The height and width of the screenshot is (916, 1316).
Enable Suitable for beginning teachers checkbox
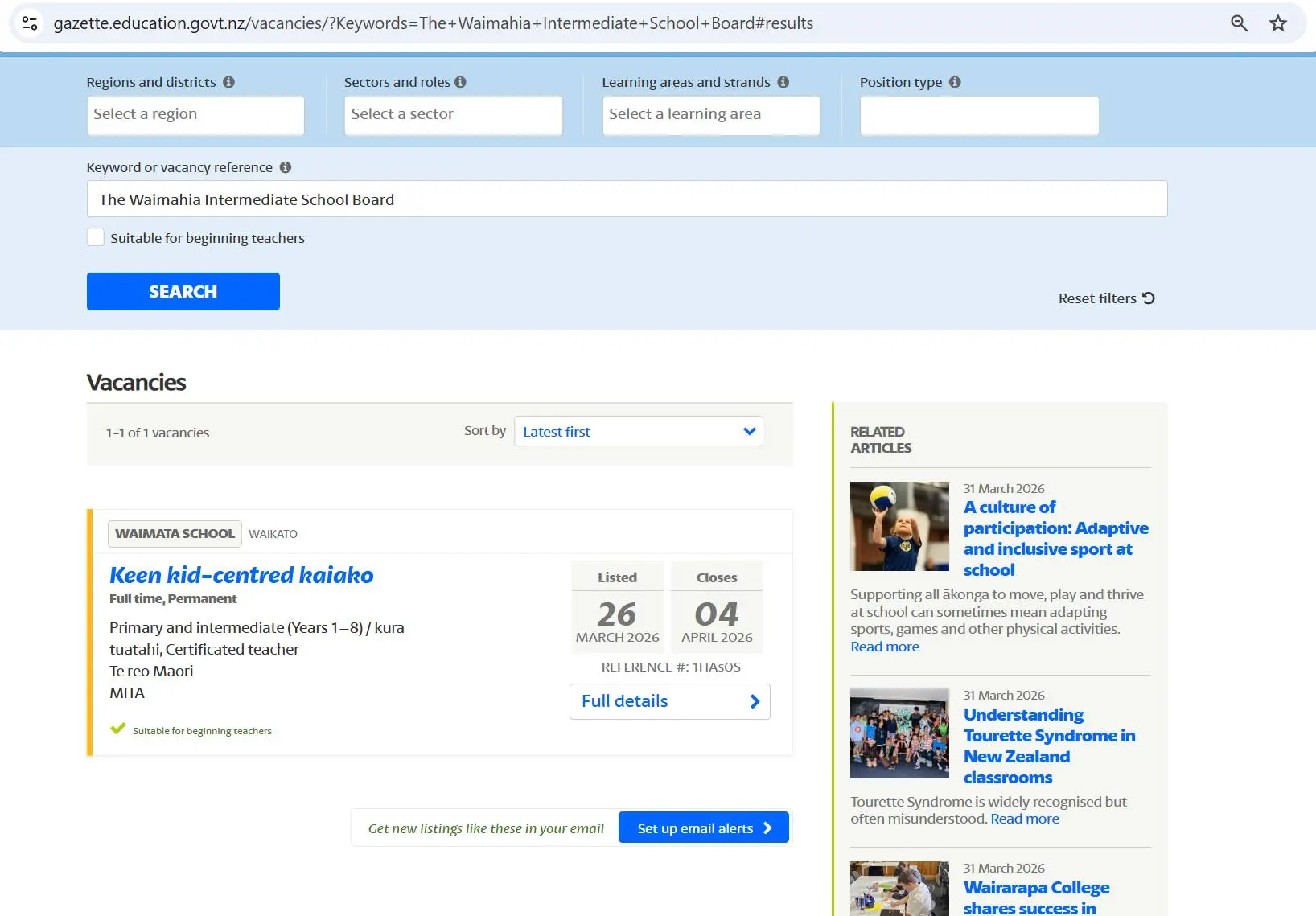coord(96,237)
